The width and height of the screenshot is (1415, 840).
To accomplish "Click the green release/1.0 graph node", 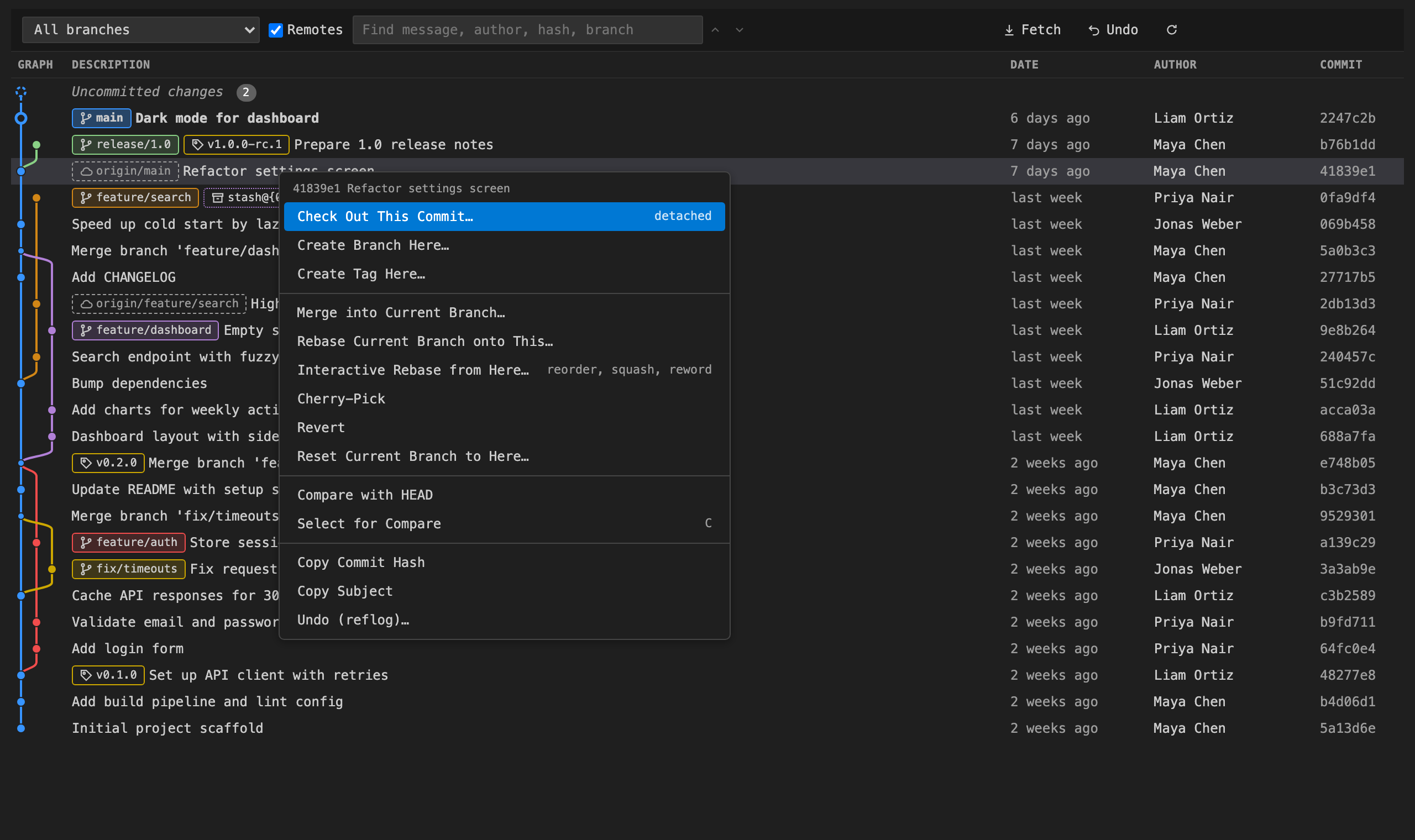I will pos(36,145).
